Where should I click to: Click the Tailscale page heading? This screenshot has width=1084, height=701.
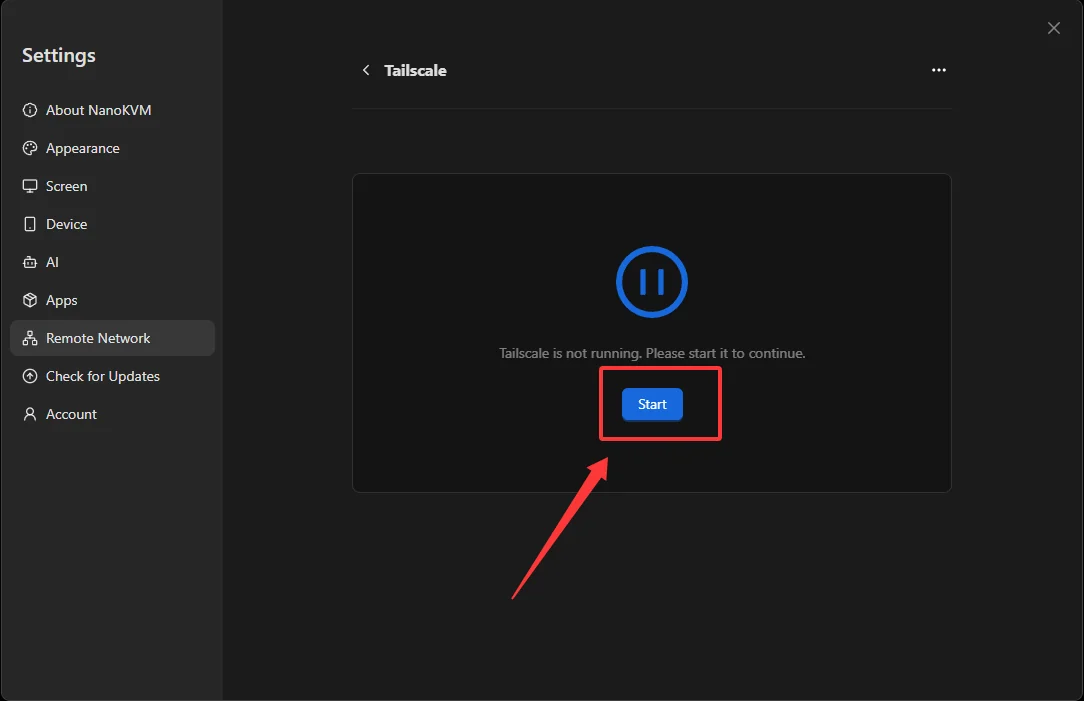pos(415,71)
